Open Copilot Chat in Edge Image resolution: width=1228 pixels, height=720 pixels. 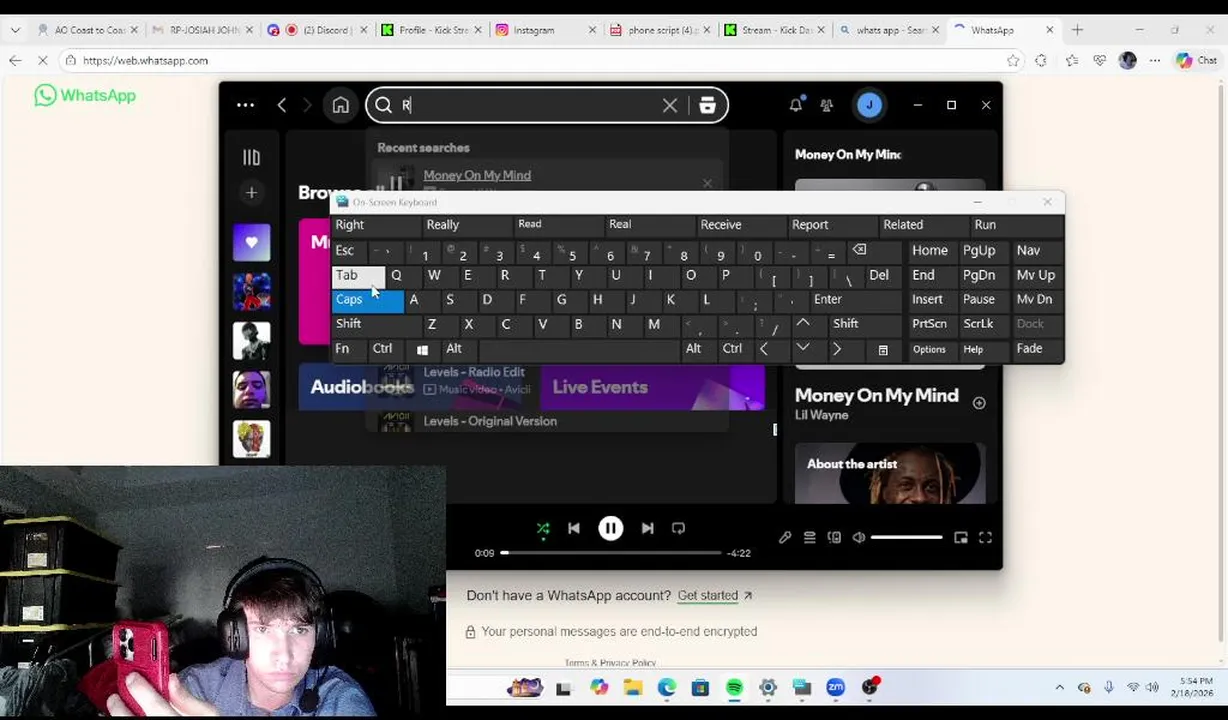1196,60
